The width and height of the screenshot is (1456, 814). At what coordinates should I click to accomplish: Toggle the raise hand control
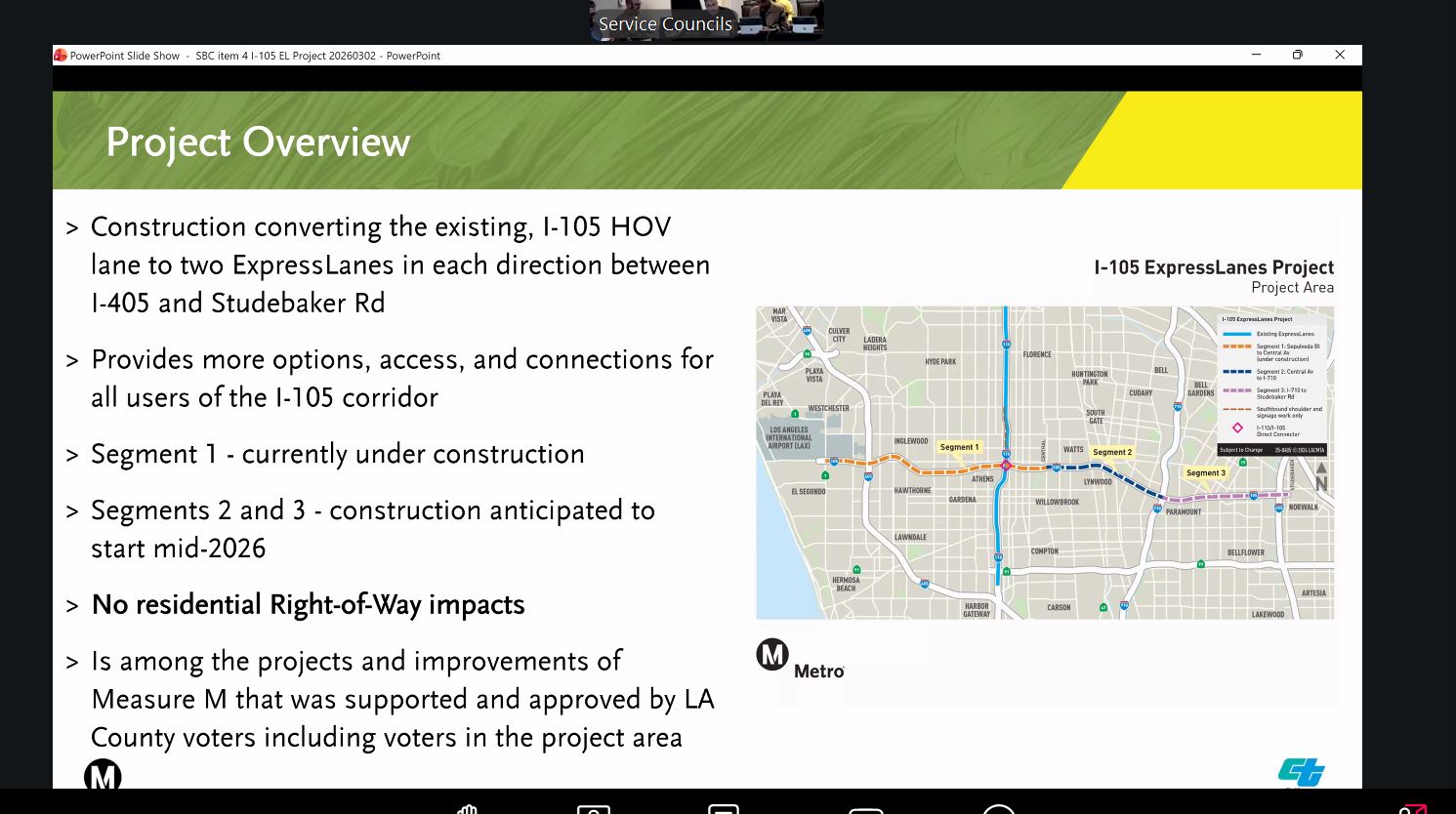pyautogui.click(x=467, y=812)
